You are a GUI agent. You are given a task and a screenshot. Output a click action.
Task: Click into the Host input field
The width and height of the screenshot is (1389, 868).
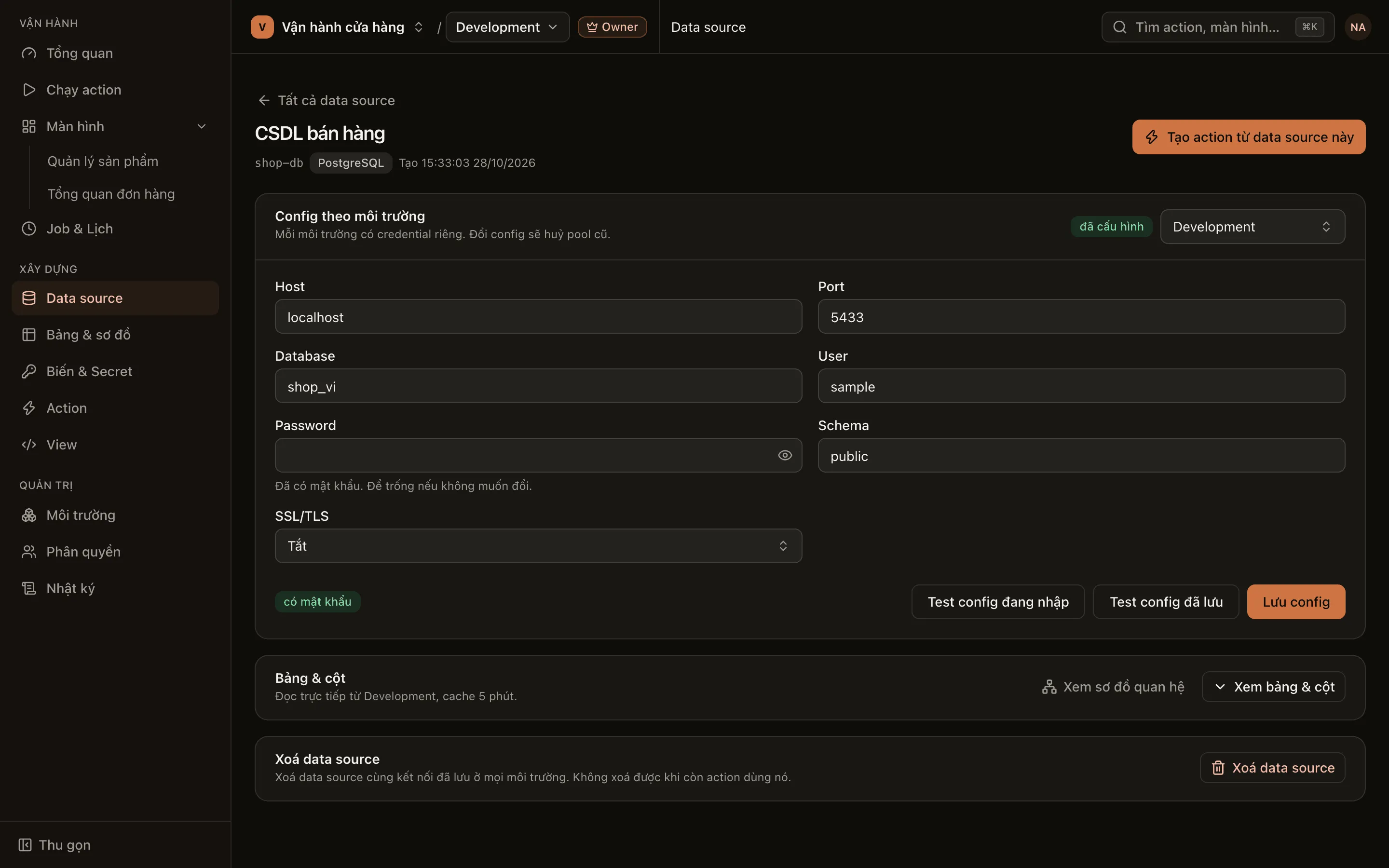[538, 317]
